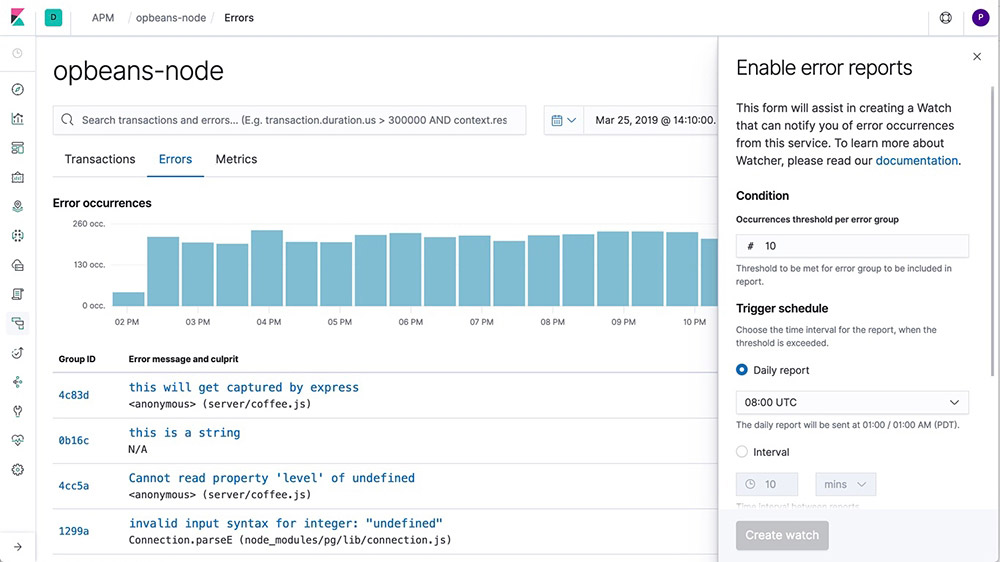Click the Errors breadcrumb

[239, 18]
